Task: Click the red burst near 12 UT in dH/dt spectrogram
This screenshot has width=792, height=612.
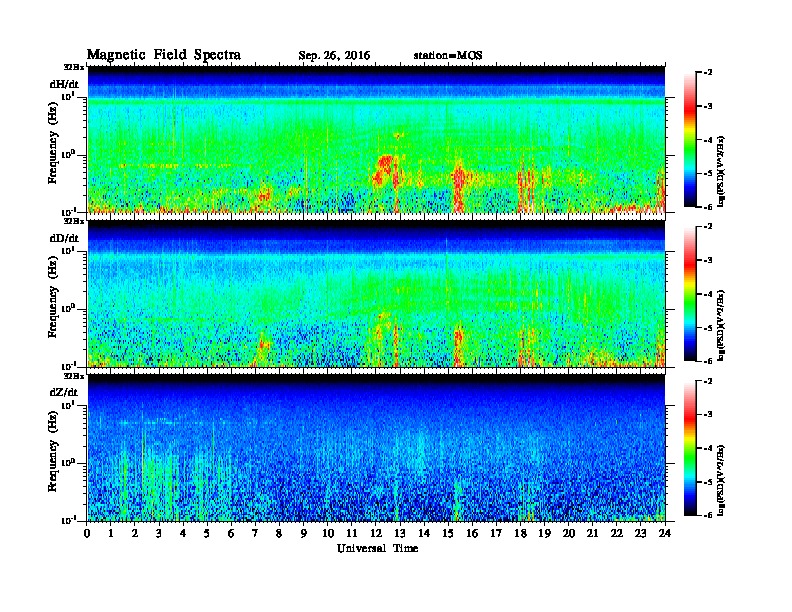Action: (x=384, y=169)
